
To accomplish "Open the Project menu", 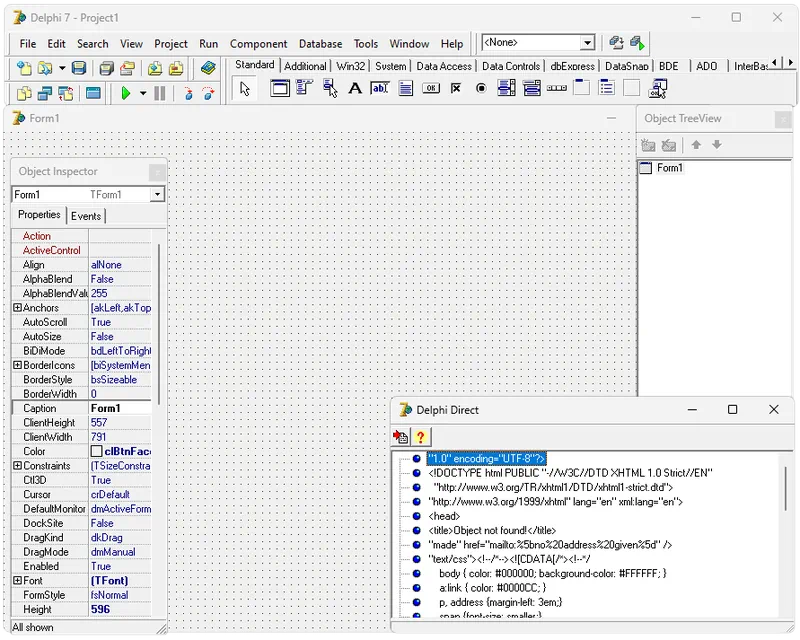I will pyautogui.click(x=171, y=44).
